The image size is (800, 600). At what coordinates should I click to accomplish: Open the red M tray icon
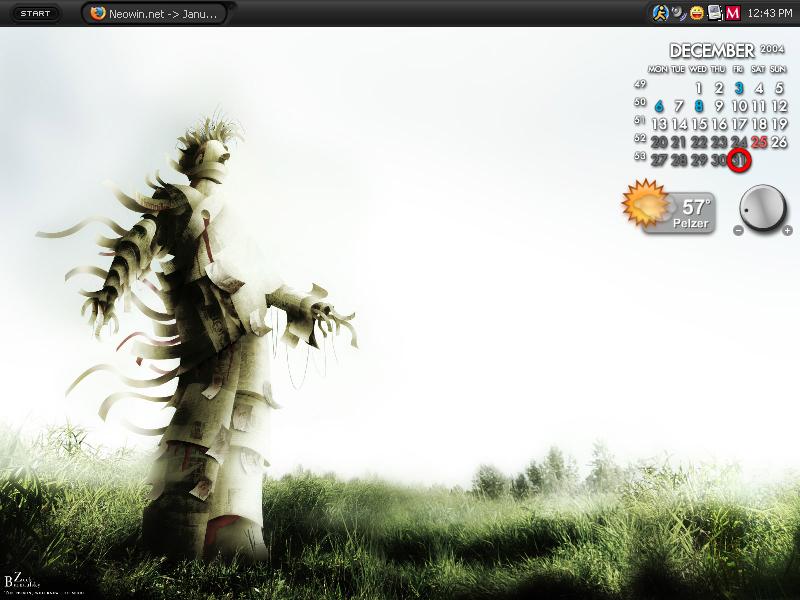(x=733, y=13)
